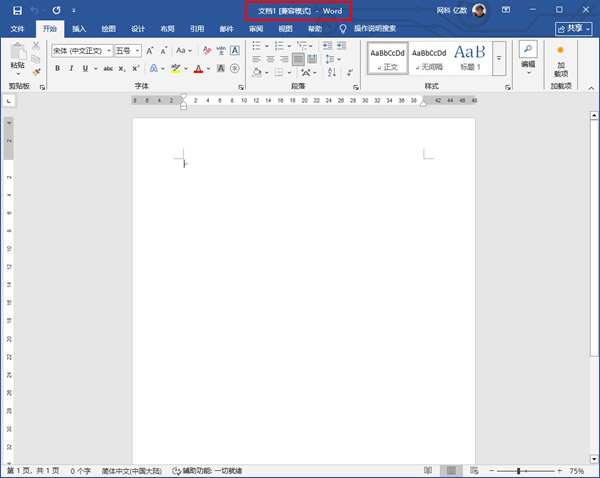Apply strikethrough with the abc icon
600x478 pixels.
[x=106, y=69]
